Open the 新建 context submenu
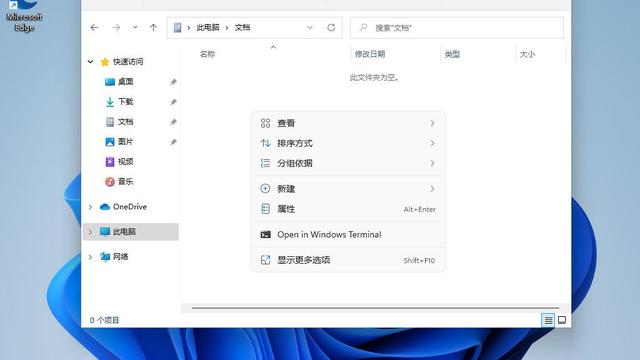Viewport: 640px width, 360px height. (x=348, y=189)
